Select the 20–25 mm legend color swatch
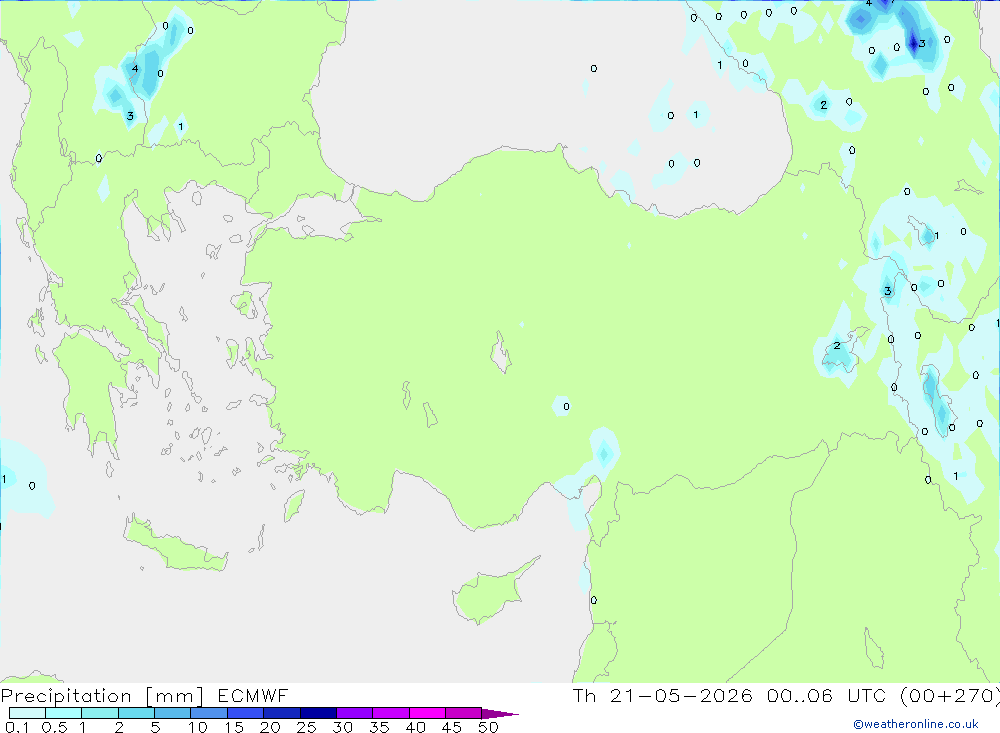This screenshot has width=1000, height=733. (x=282, y=713)
